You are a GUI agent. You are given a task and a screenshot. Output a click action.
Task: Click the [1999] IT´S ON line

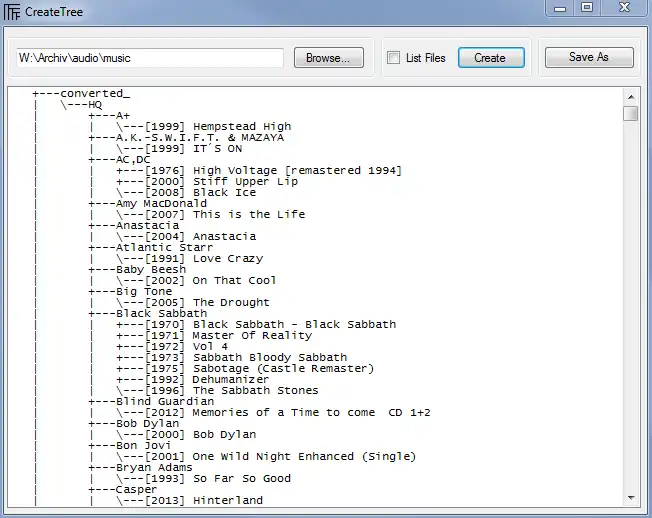179,148
